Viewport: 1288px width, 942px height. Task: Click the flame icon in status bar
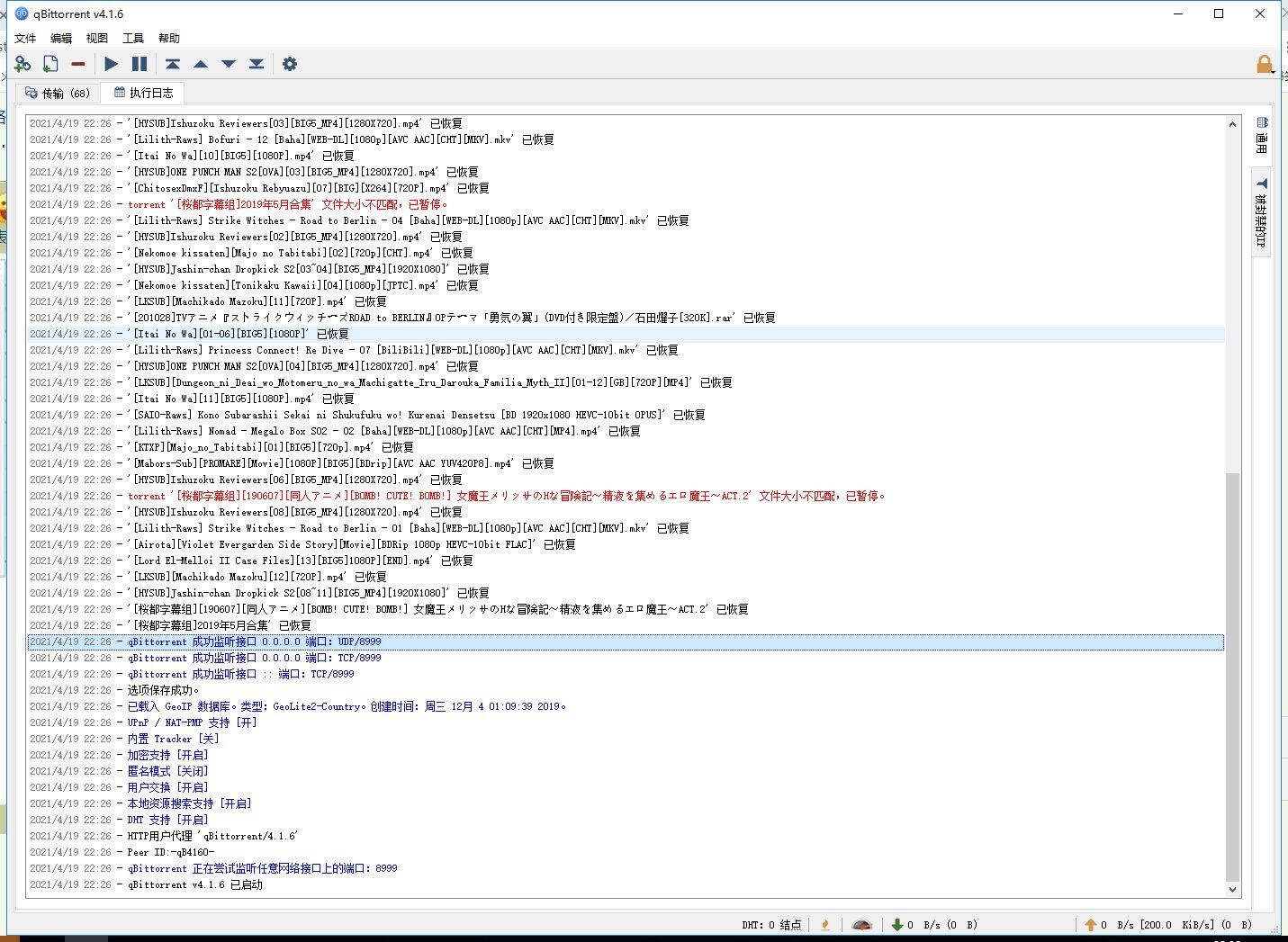(825, 924)
